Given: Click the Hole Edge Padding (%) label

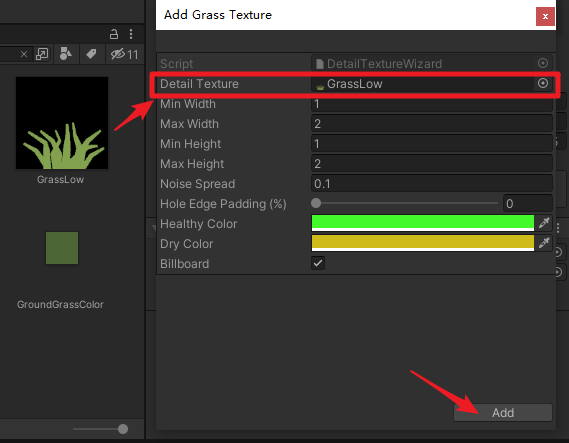Looking at the screenshot, I should click(x=223, y=204).
